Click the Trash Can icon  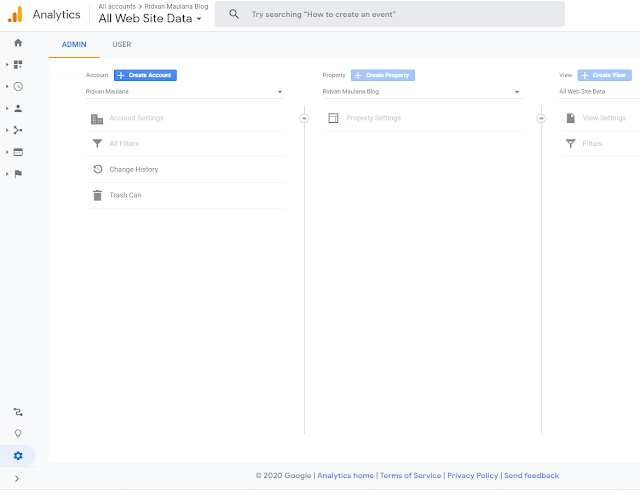pos(97,195)
